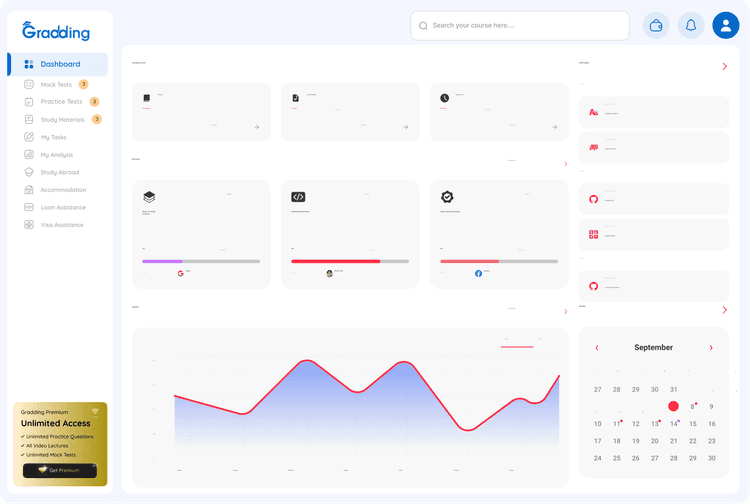
Task: Open the card with the red Aa icon
Action: point(653,112)
